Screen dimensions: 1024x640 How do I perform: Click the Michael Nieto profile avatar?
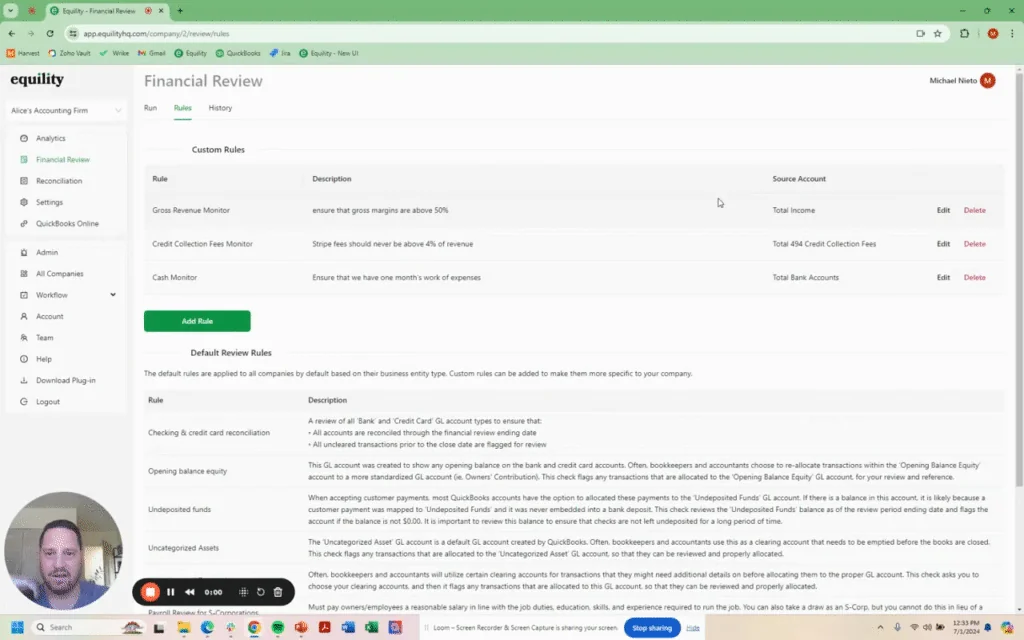pyautogui.click(x=988, y=78)
